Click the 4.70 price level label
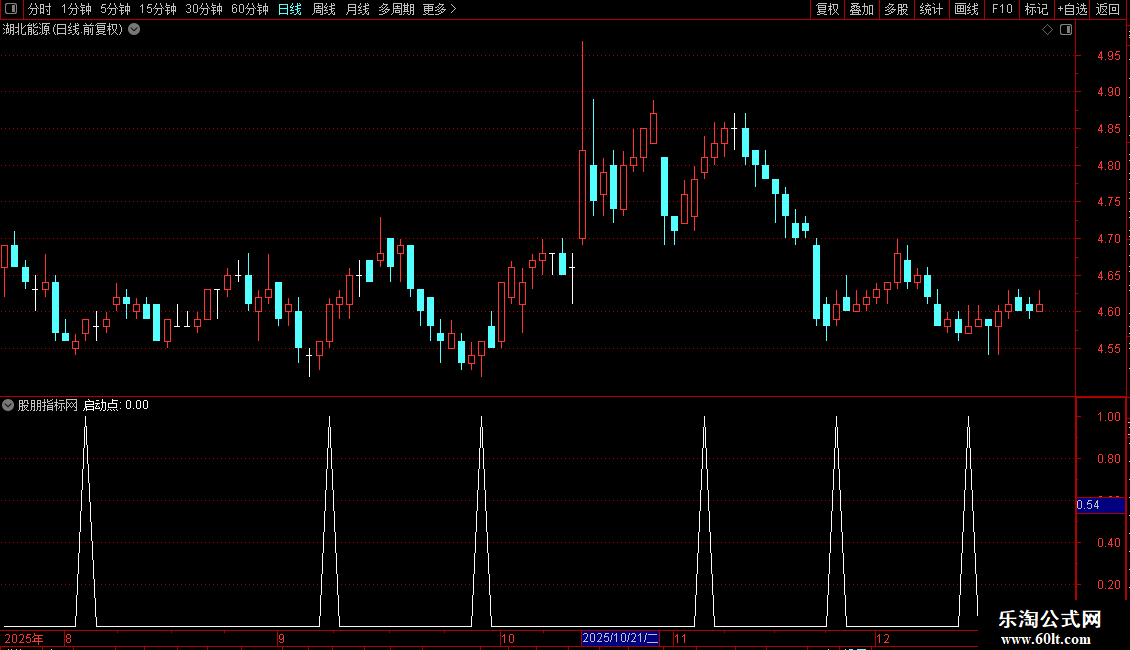Viewport: 1130px width, 650px height. click(1108, 239)
